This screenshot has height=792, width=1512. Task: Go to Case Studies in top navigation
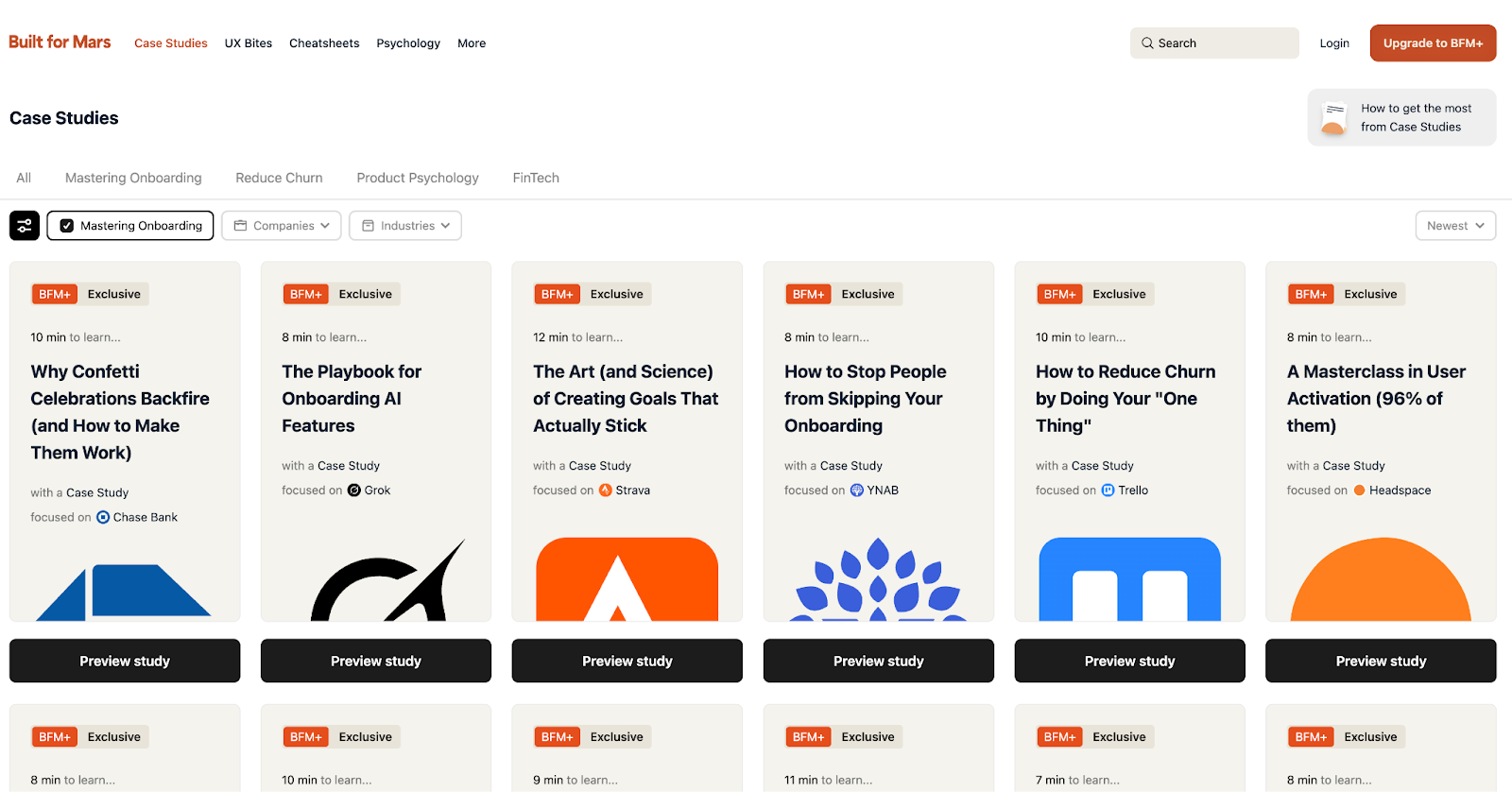[171, 43]
